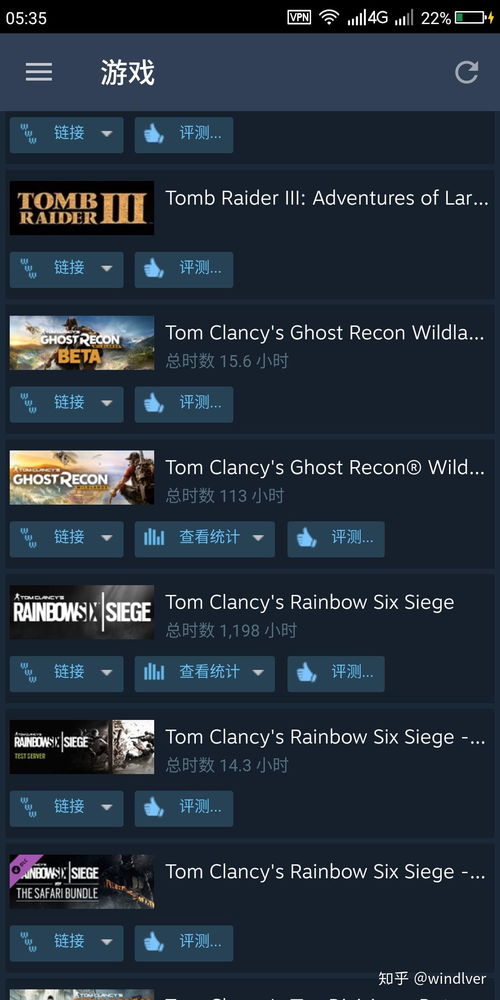Tap the VPN status bar indicator

point(299,17)
